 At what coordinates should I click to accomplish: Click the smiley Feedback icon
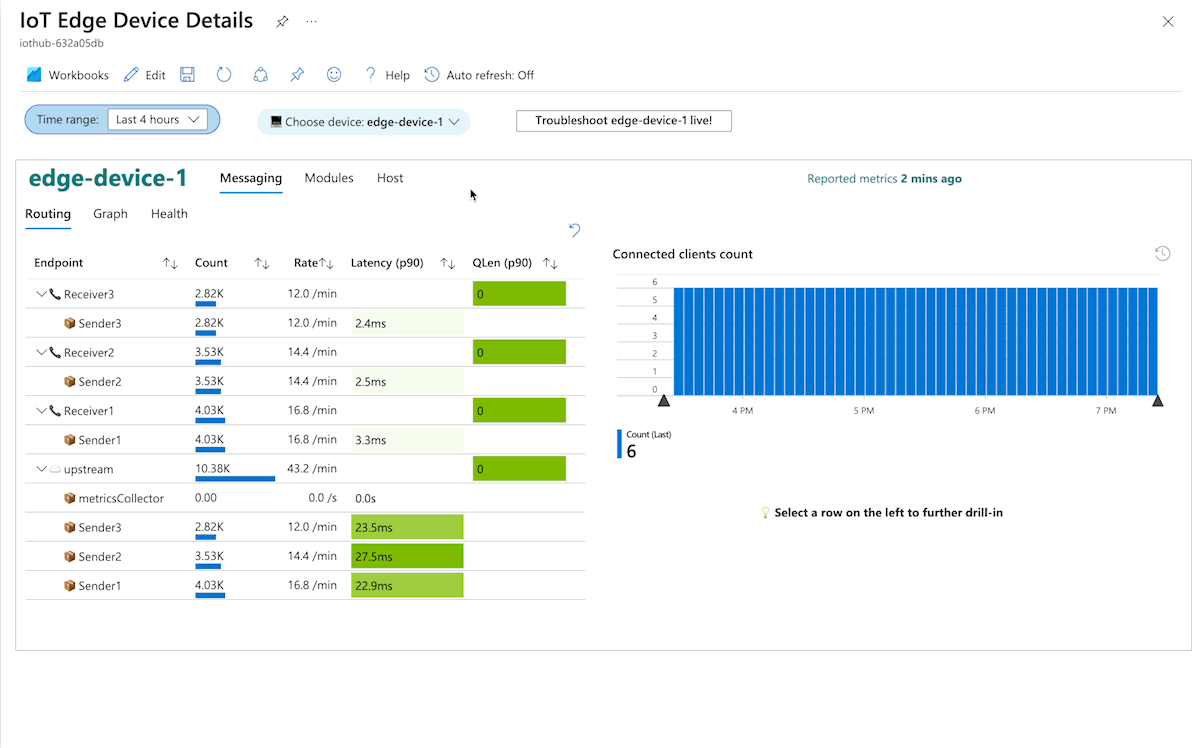[x=334, y=75]
